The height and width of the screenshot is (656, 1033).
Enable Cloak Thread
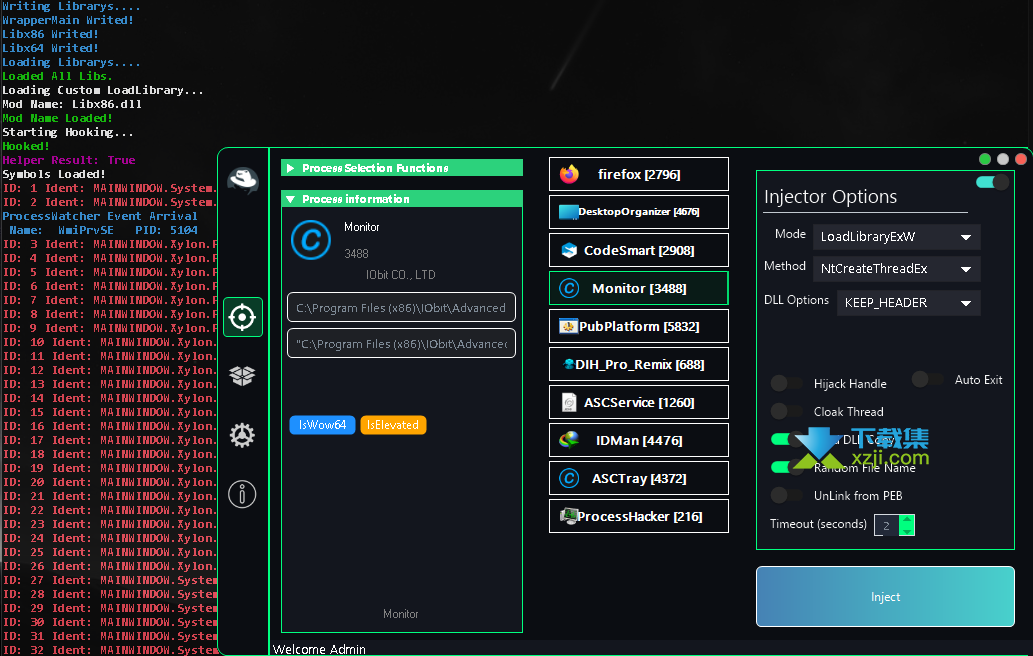coord(787,412)
